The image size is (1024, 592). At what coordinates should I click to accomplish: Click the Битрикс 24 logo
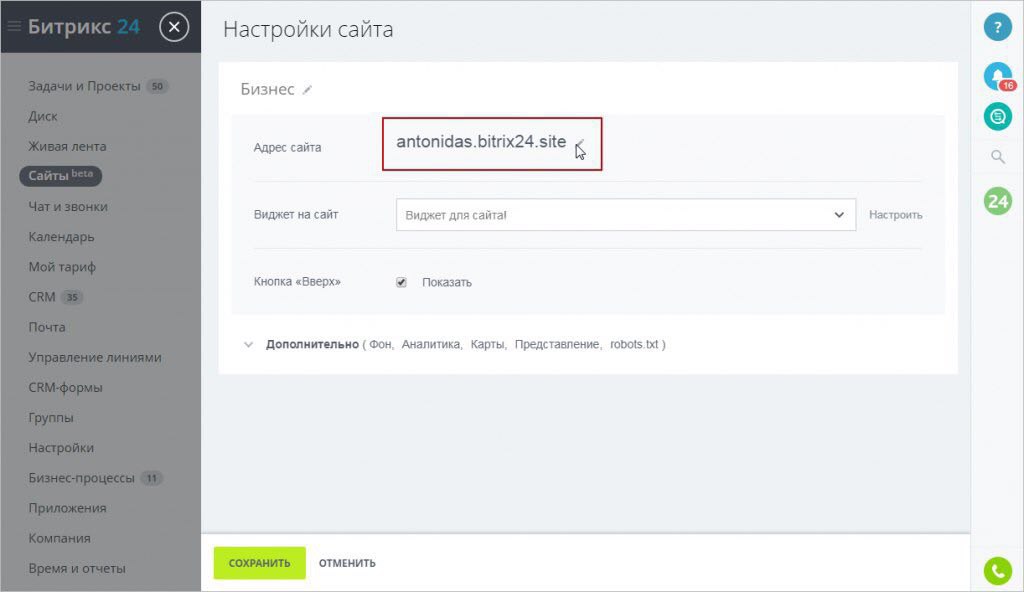[84, 27]
